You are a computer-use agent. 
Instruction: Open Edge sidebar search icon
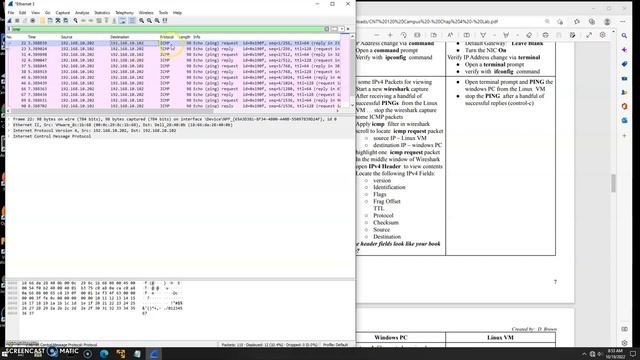[x=624, y=36]
